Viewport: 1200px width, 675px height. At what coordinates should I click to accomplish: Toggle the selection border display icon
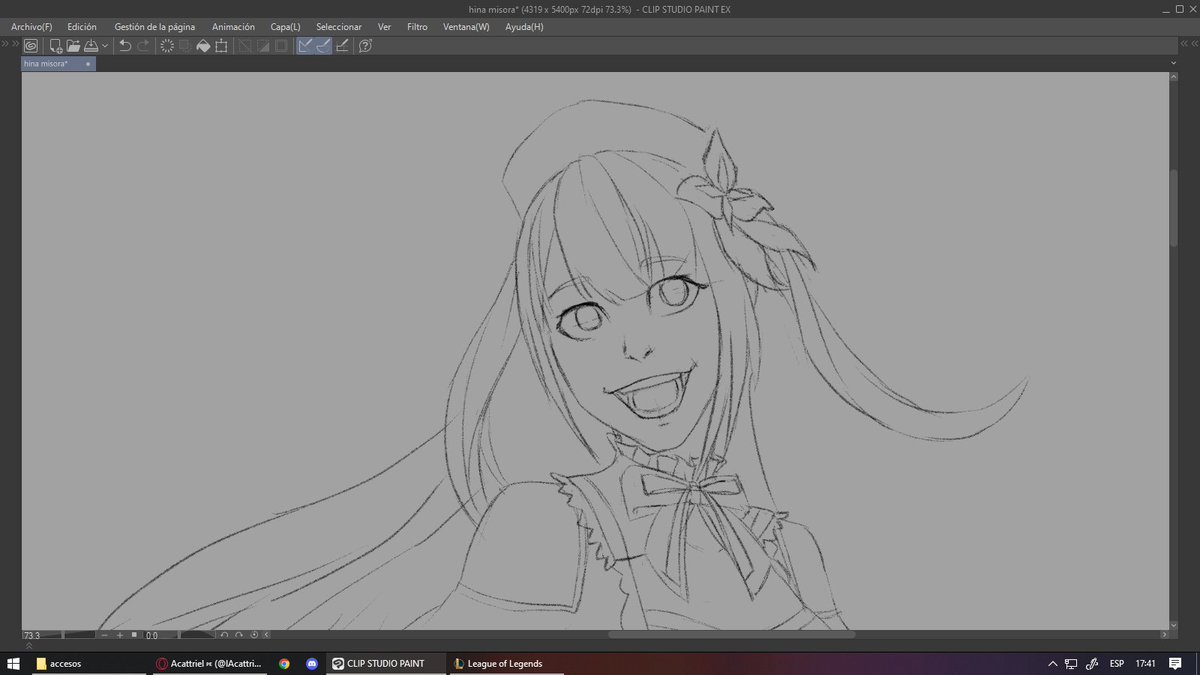[281, 45]
